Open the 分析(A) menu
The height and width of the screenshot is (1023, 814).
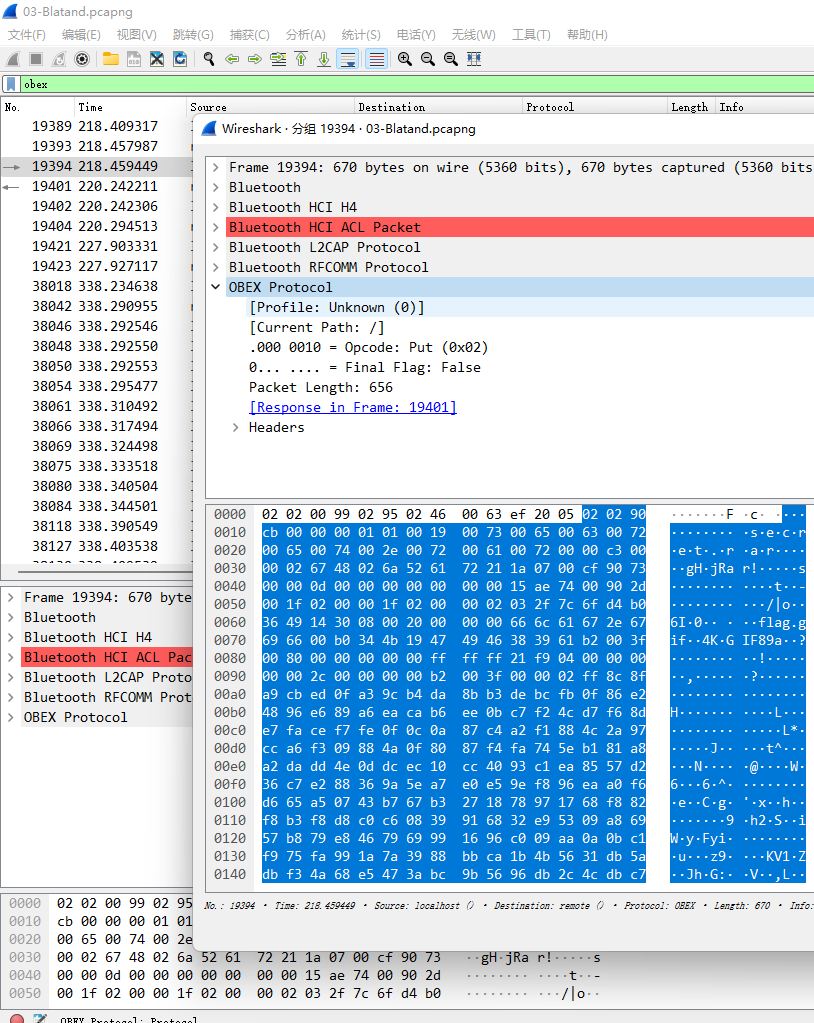pyautogui.click(x=305, y=35)
